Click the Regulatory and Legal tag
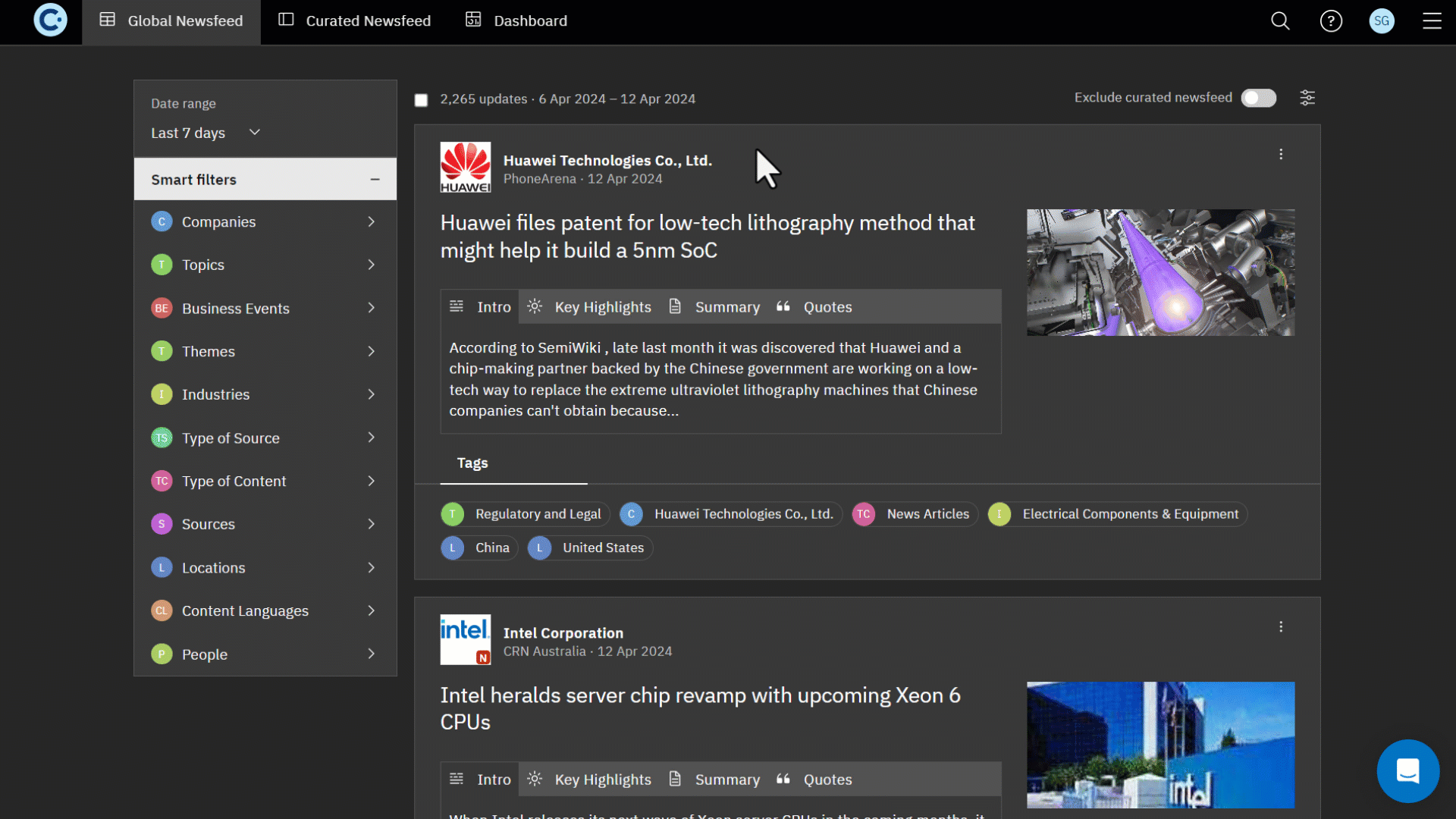The image size is (1456, 819). 525,513
